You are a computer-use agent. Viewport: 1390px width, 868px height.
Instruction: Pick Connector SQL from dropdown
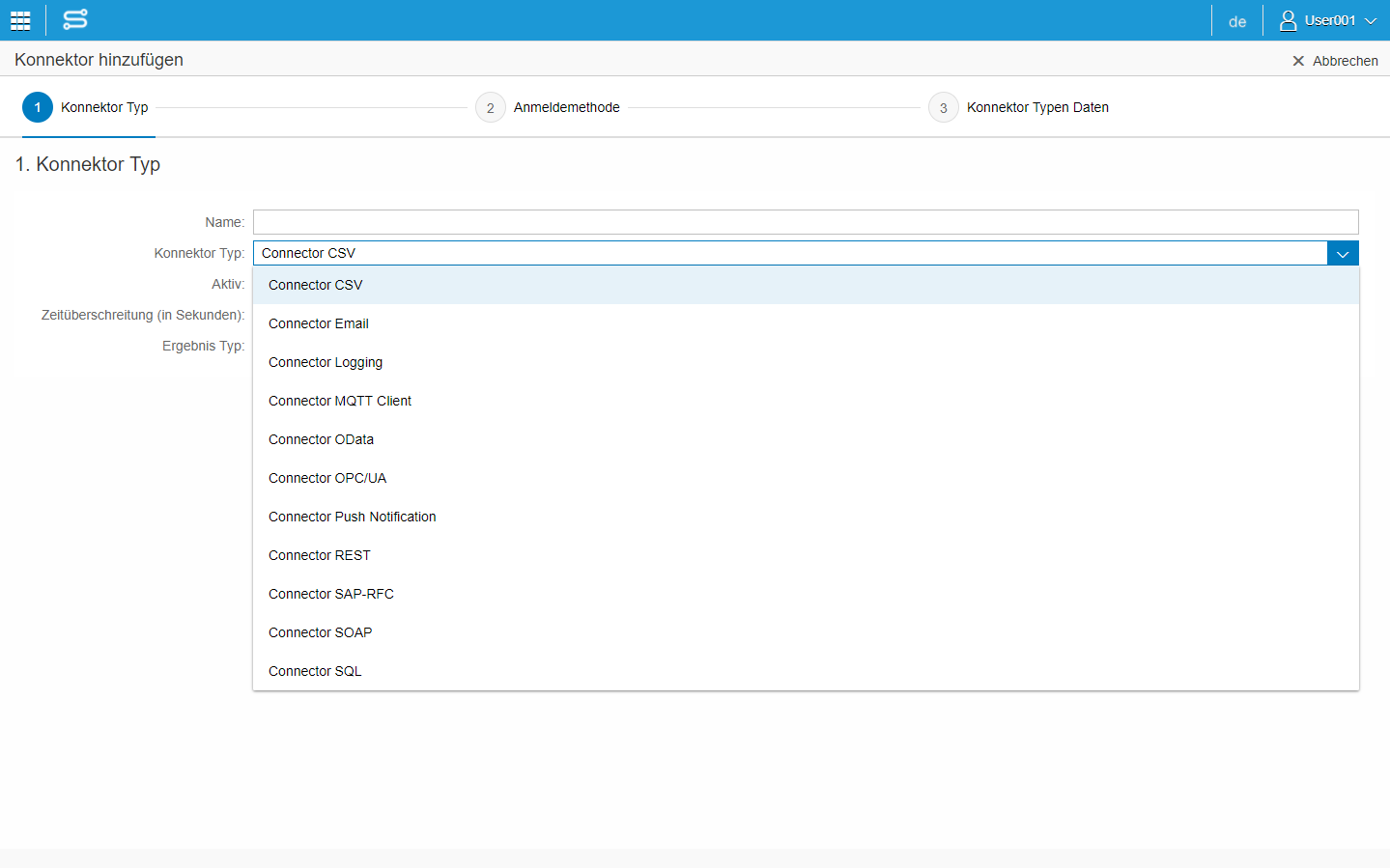coord(806,671)
